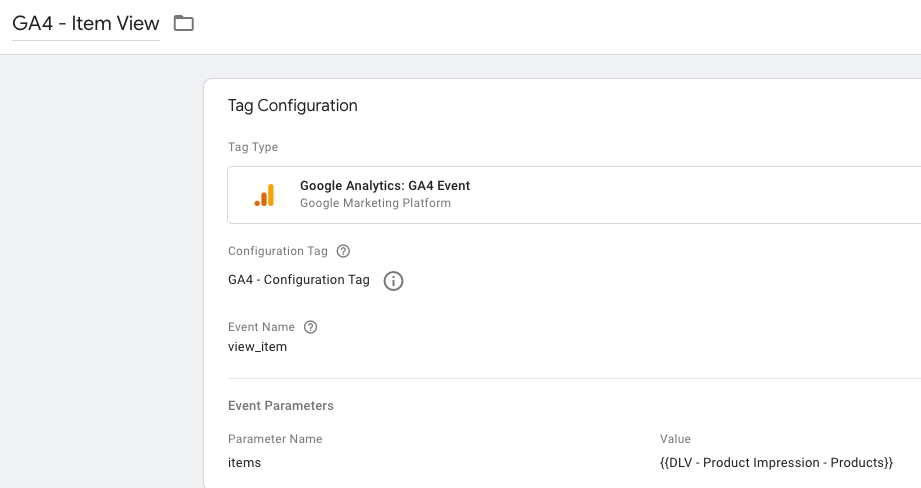The image size is (921, 488).
Task: Click the GA4 - Configuration Tag value
Action: coord(298,280)
